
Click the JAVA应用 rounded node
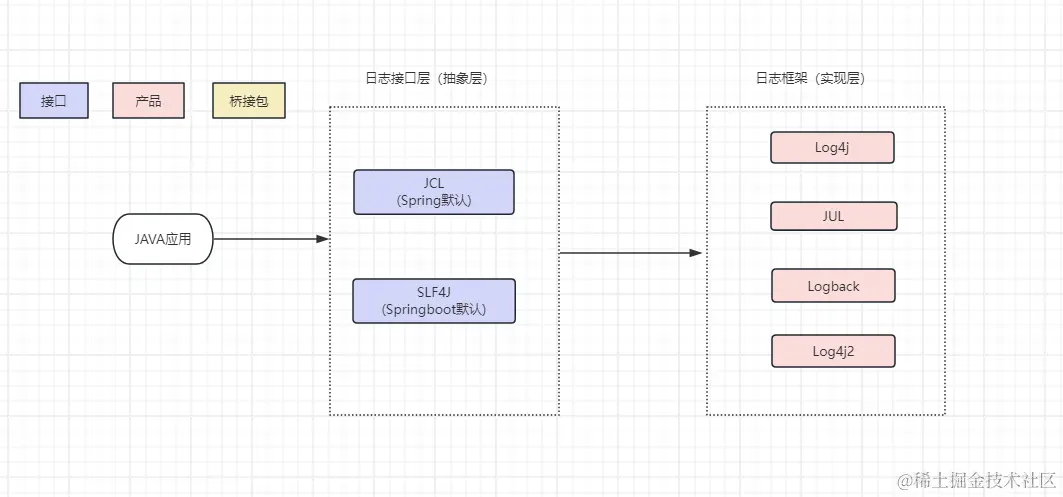163,239
